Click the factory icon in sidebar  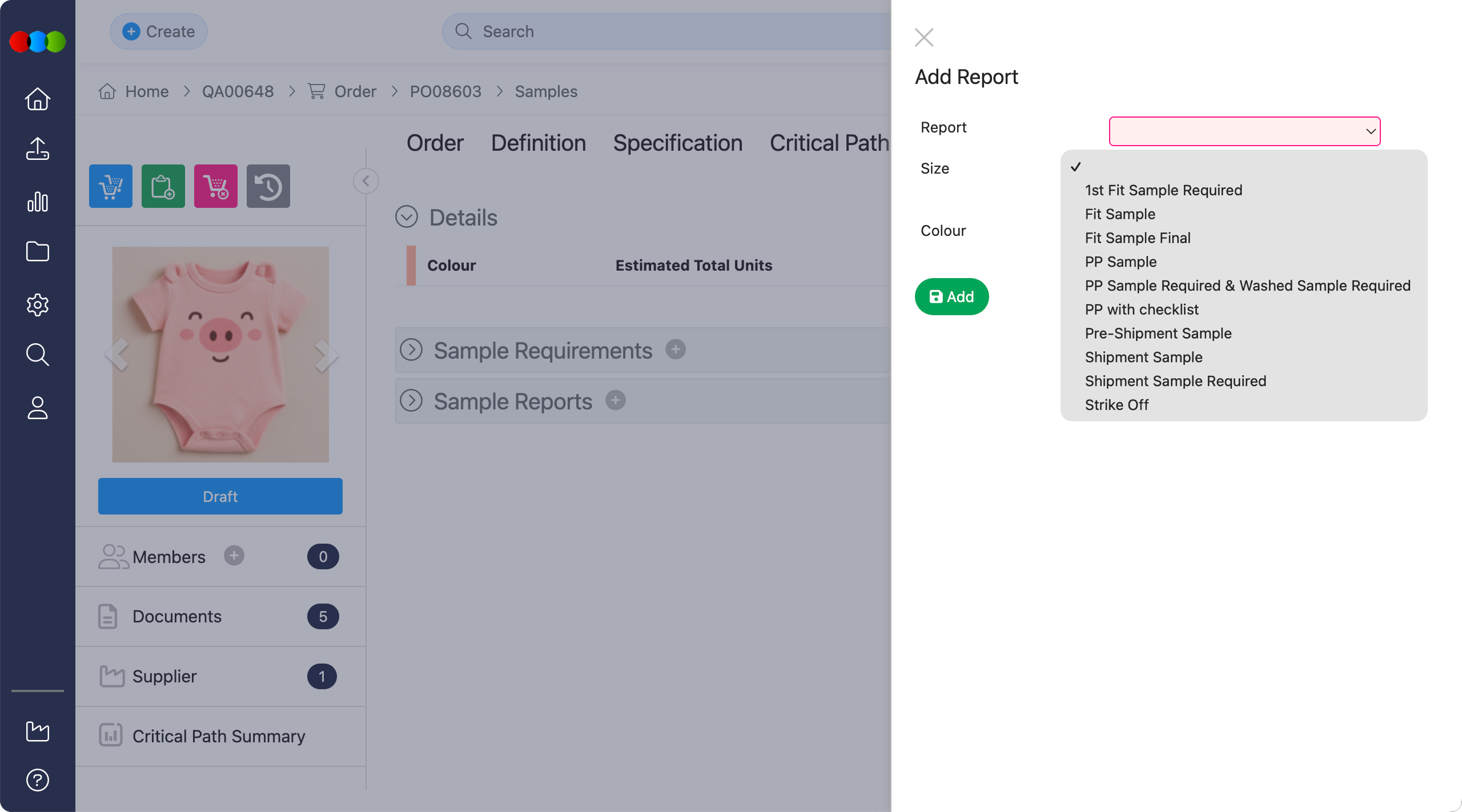pyautogui.click(x=38, y=731)
